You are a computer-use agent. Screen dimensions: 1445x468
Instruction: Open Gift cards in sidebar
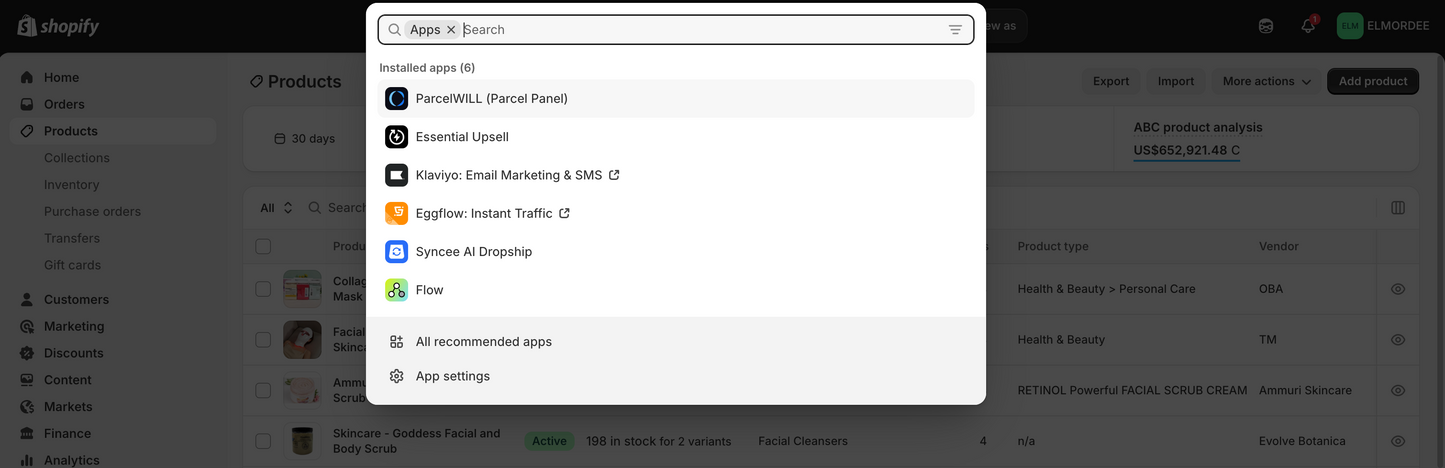[72, 265]
